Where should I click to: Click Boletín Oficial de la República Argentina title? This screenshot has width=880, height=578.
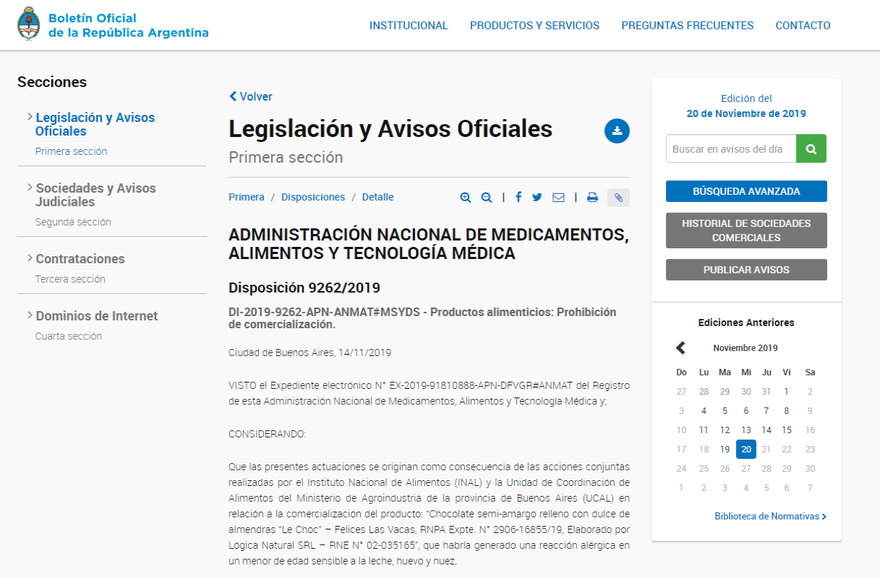[128, 25]
